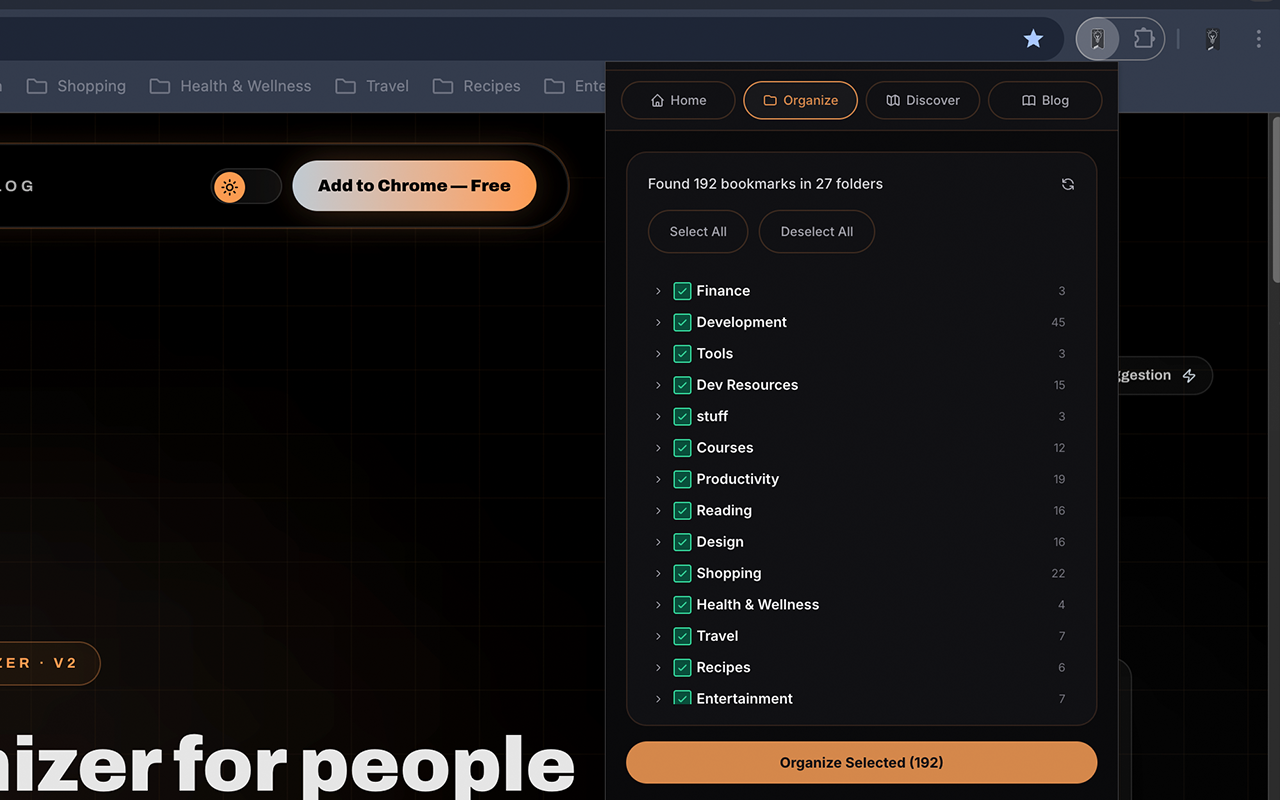
Task: Go to the Blog tab
Action: coord(1045,100)
